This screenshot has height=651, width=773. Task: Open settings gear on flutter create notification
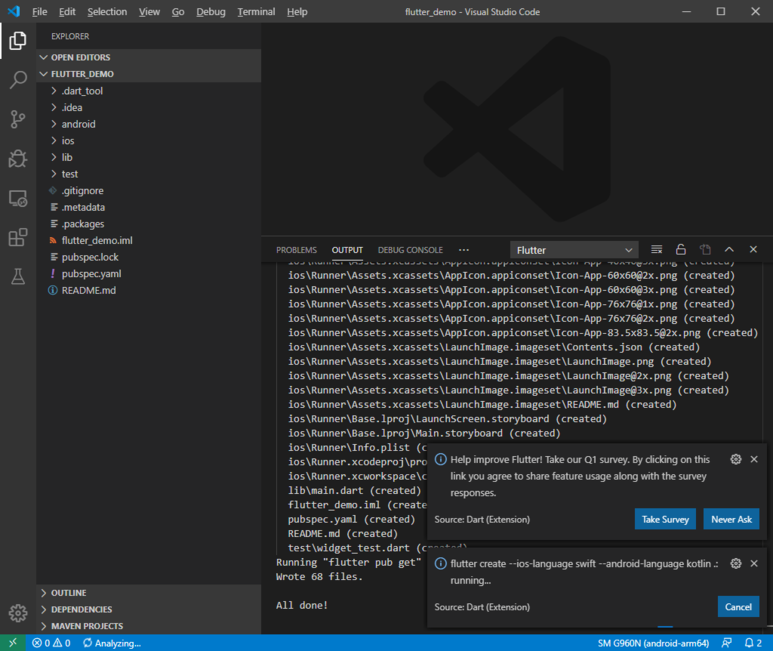736,563
